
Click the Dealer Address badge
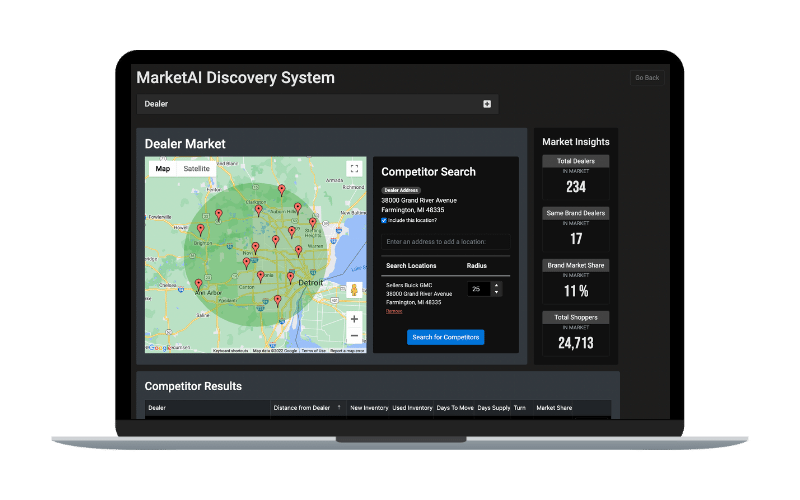[401, 190]
